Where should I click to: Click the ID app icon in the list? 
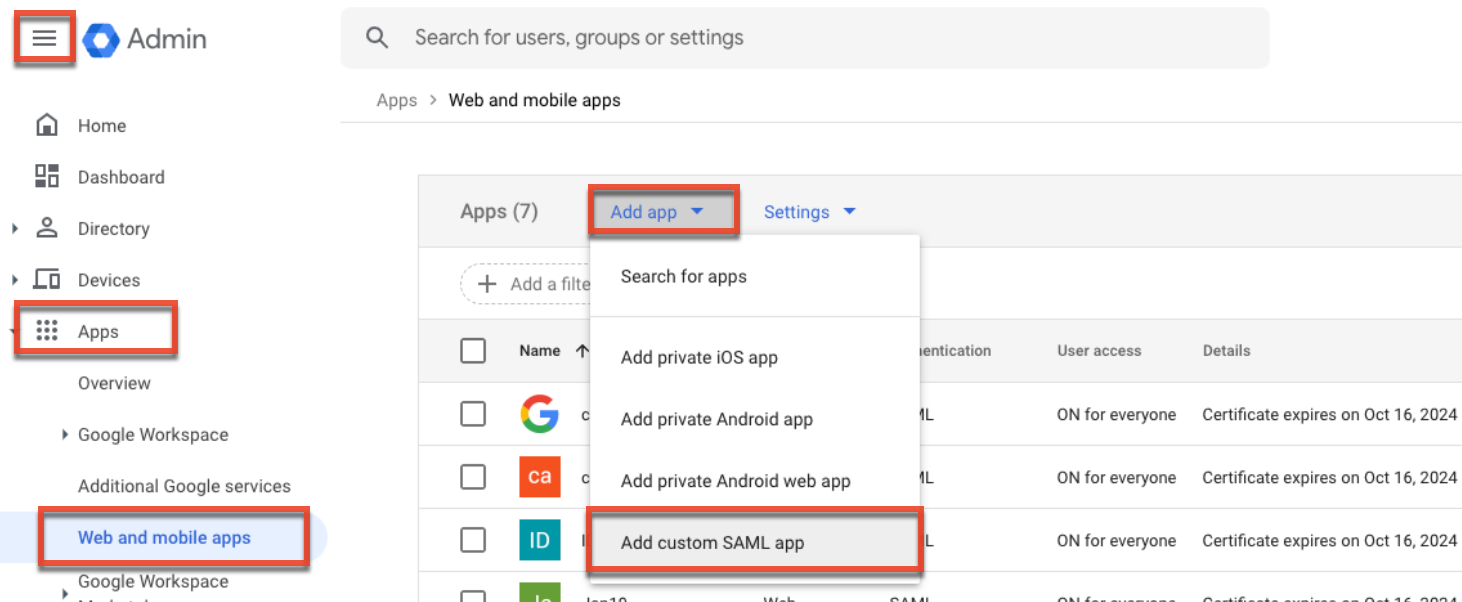click(x=539, y=540)
